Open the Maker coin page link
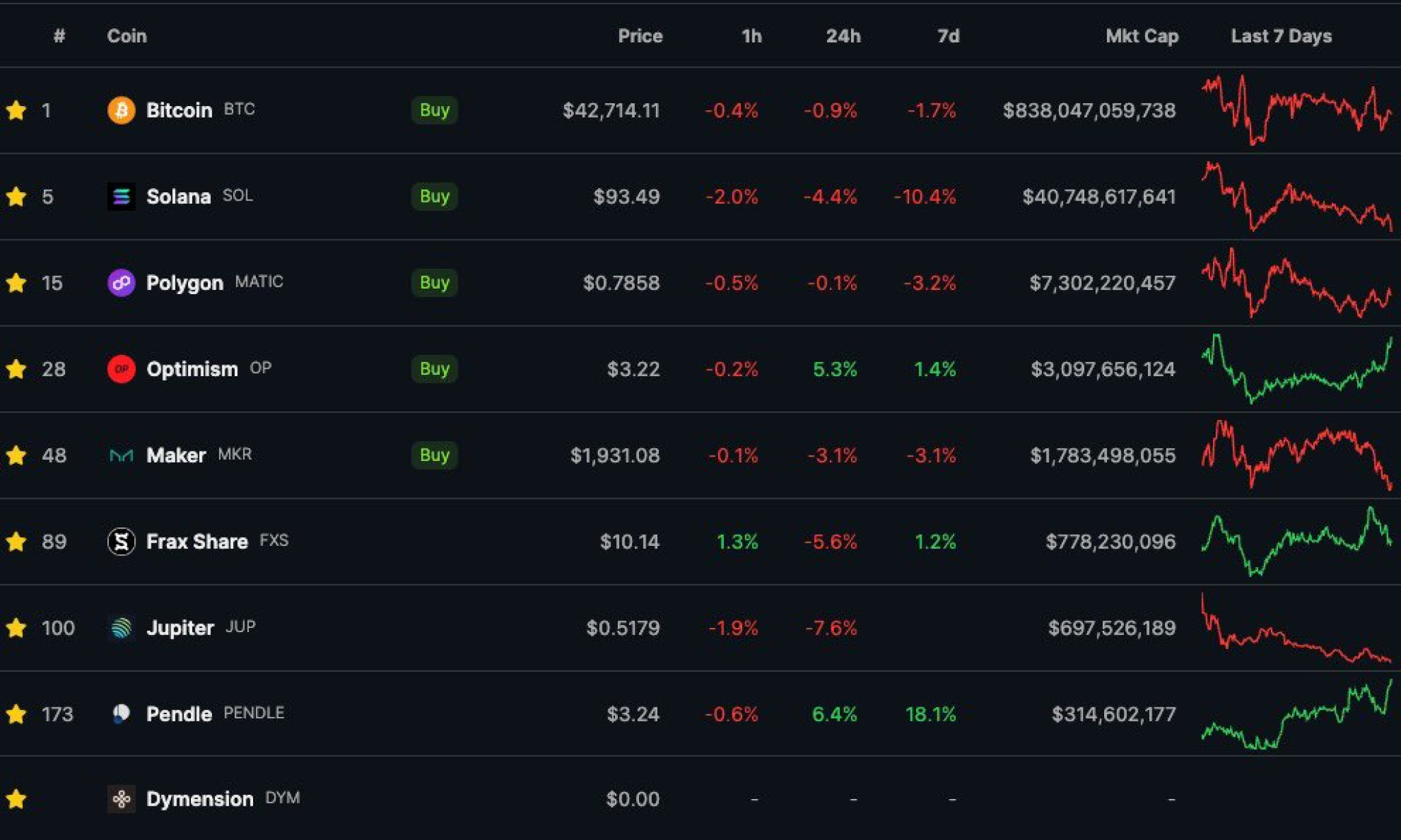The width and height of the screenshot is (1401, 840). click(x=176, y=455)
